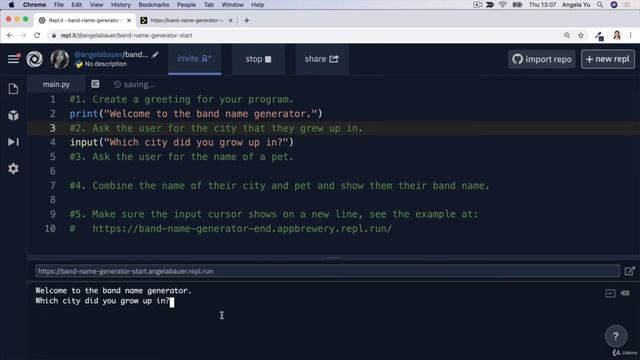Bookmark this page with star icon
This screenshot has width=640, height=360.
tap(581, 36)
